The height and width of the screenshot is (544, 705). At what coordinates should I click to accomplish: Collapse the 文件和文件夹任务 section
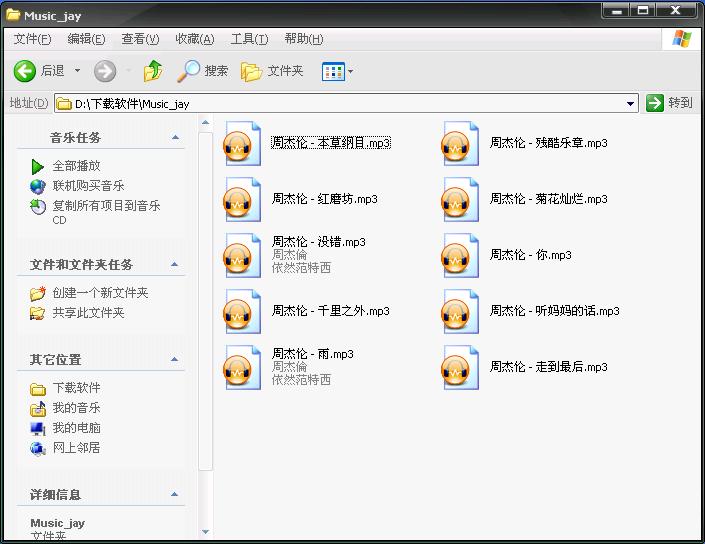point(176,265)
